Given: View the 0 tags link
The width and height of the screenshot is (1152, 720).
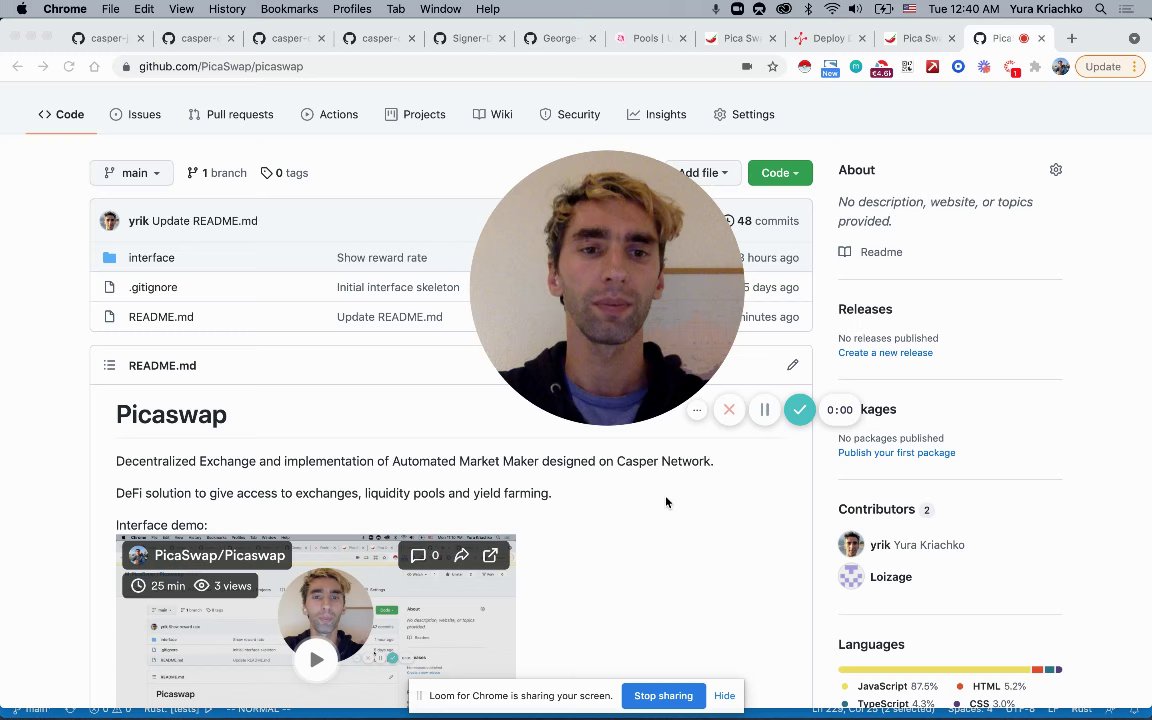Looking at the screenshot, I should click(x=284, y=173).
